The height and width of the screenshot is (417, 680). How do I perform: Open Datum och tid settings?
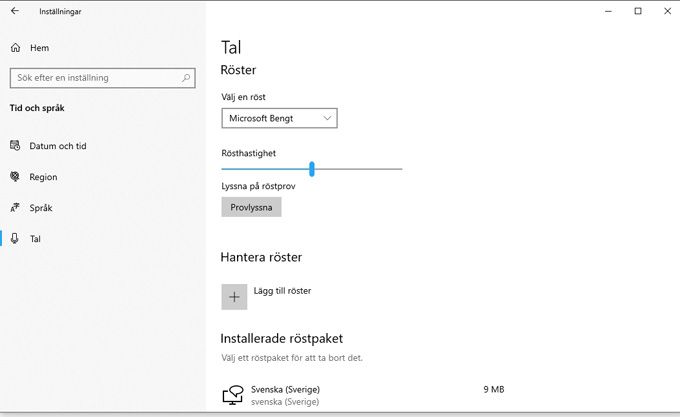tap(58, 146)
